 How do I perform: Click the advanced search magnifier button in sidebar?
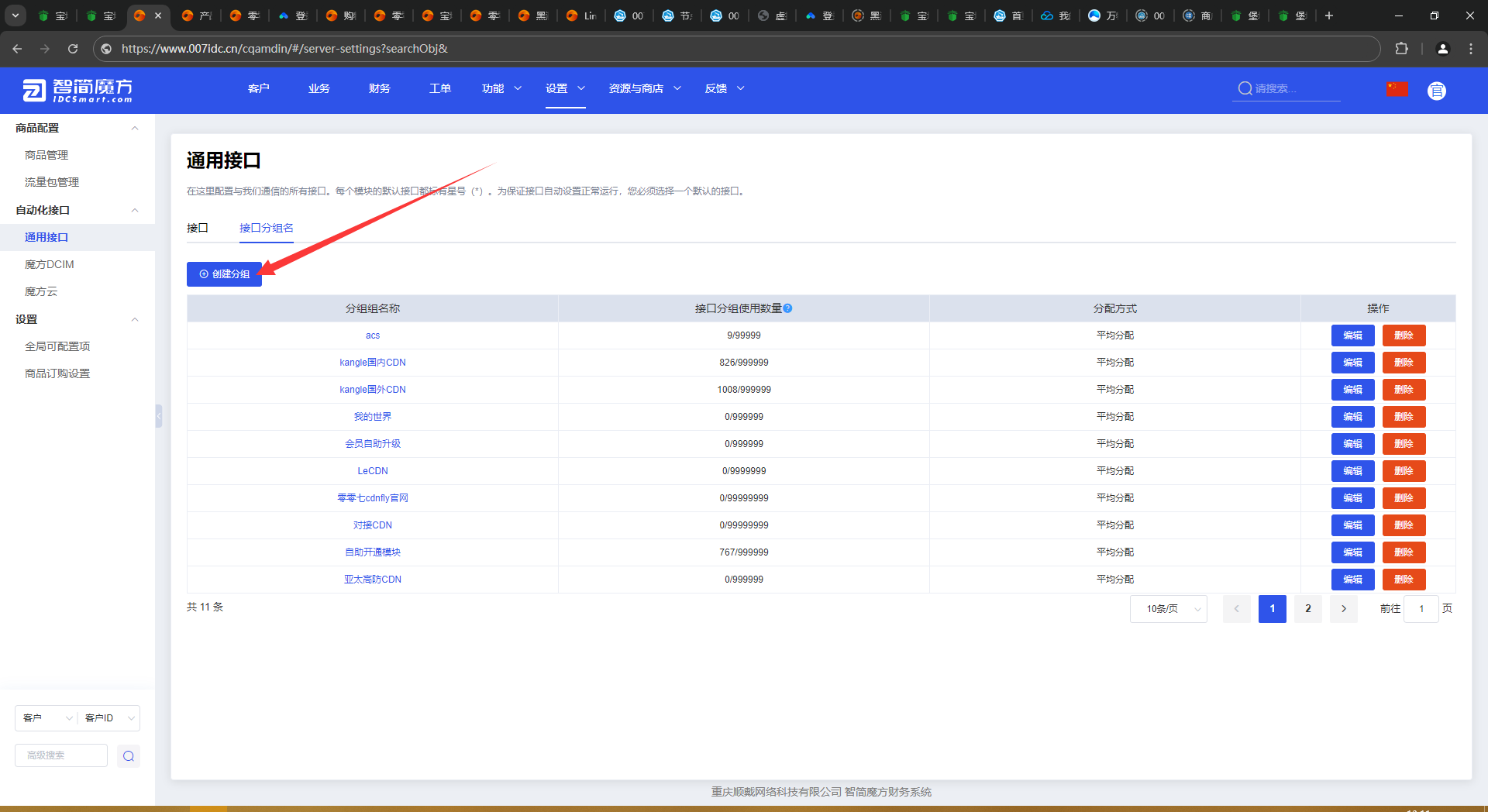[x=129, y=755]
